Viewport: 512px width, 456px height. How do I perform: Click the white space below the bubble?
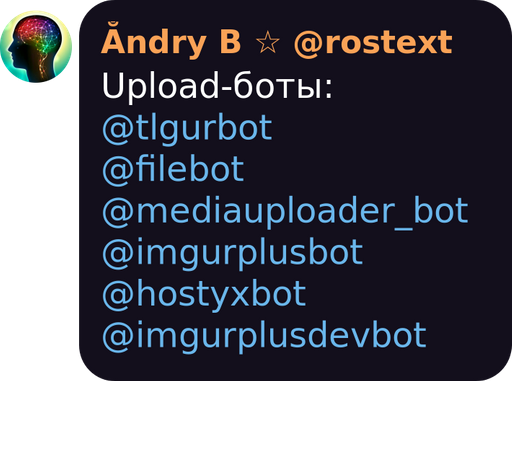point(256,418)
